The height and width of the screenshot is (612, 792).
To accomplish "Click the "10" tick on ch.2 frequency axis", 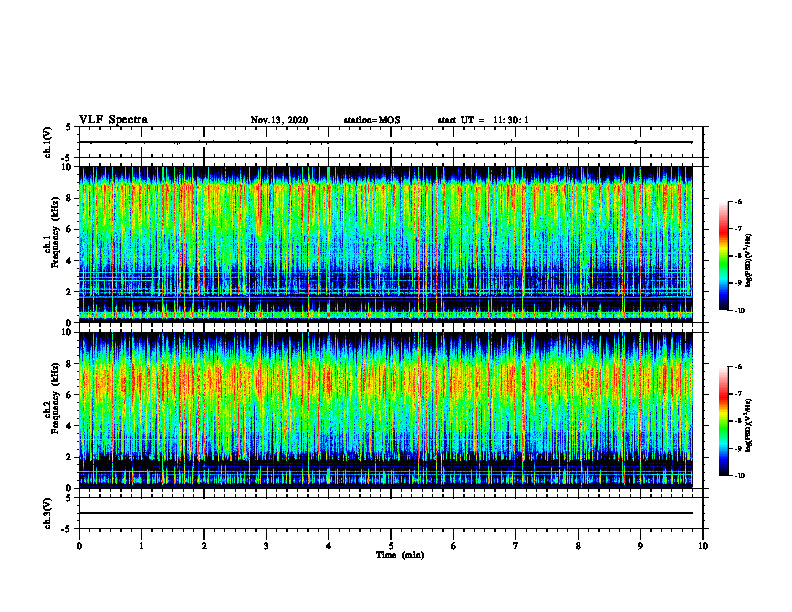I will pyautogui.click(x=69, y=332).
